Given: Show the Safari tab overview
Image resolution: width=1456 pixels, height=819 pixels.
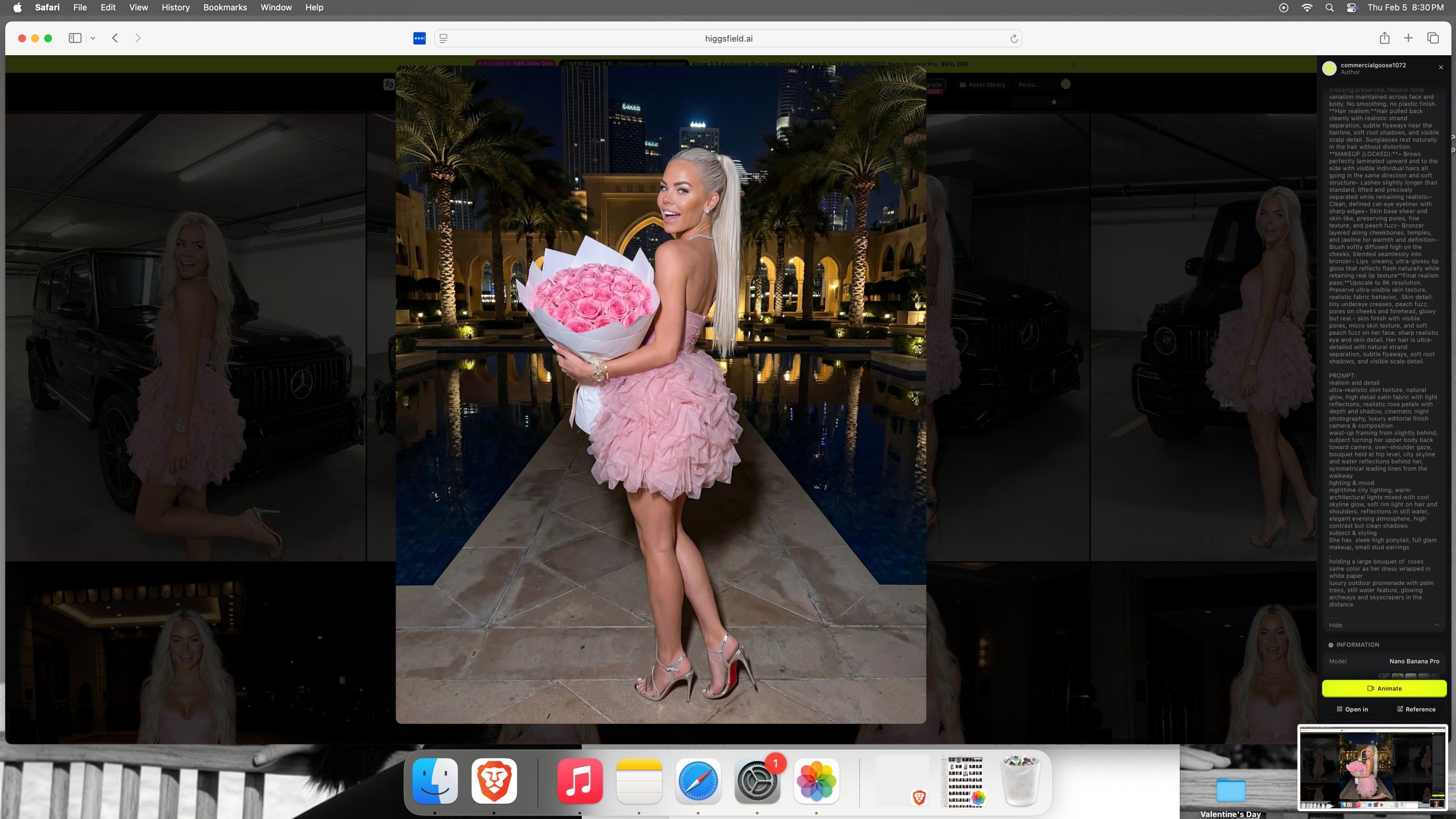Looking at the screenshot, I should coord(1432,38).
